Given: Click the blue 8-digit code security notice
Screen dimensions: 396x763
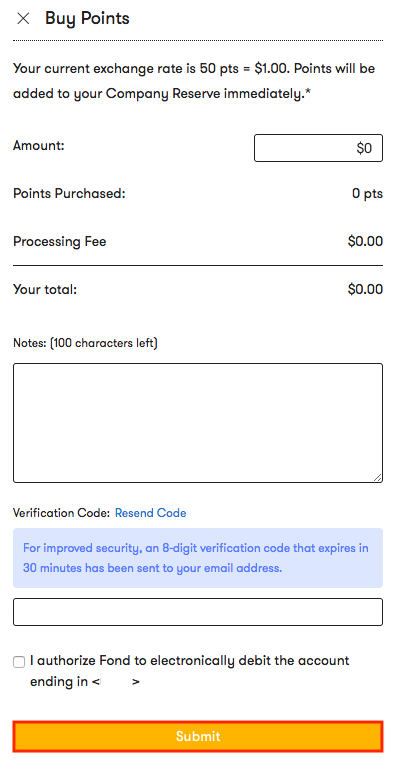Looking at the screenshot, I should [198, 558].
